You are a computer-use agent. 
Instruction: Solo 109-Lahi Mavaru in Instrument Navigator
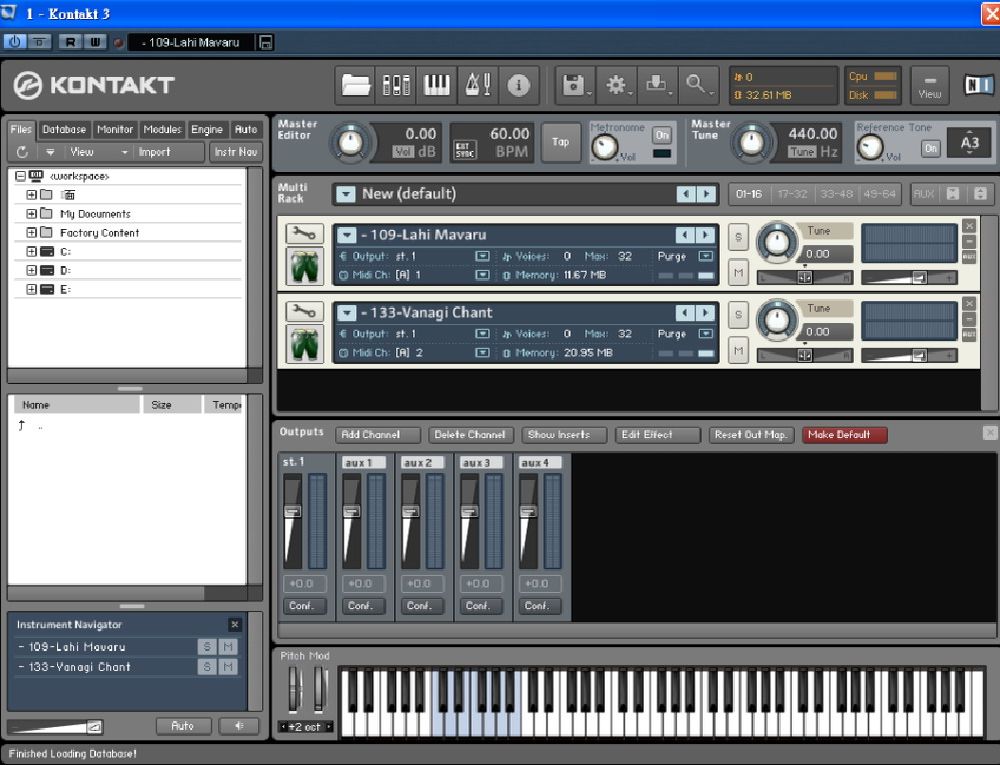click(207, 647)
